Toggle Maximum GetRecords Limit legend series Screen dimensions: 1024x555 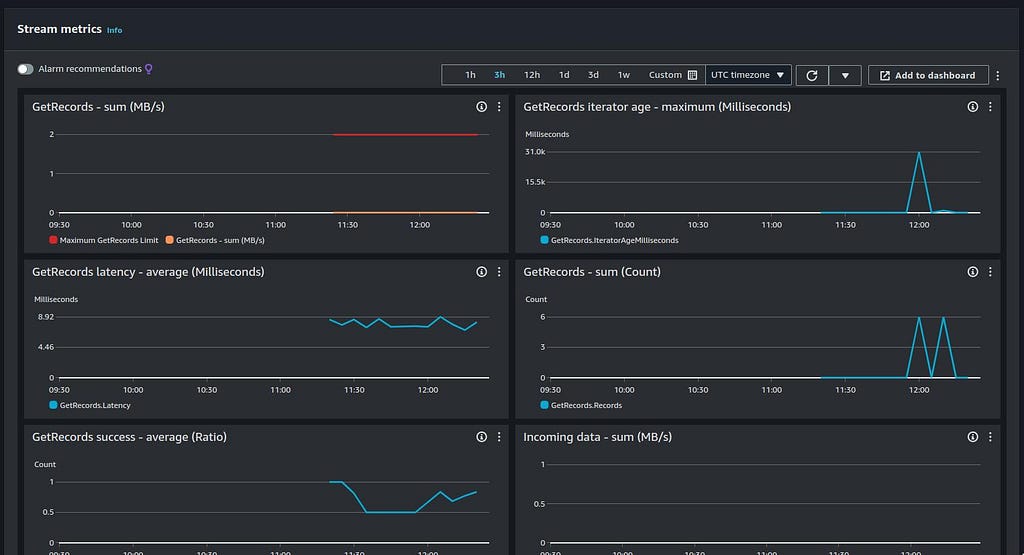click(104, 240)
